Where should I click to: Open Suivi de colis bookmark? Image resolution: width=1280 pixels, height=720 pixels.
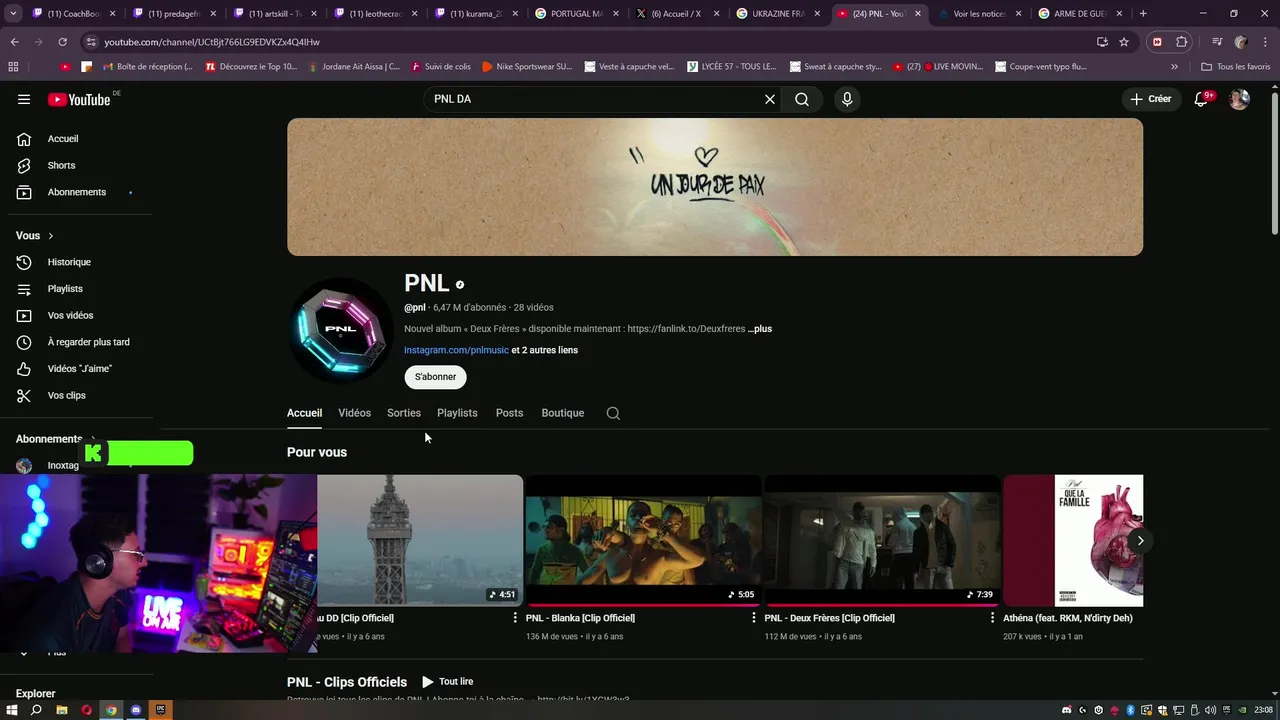click(x=440, y=67)
